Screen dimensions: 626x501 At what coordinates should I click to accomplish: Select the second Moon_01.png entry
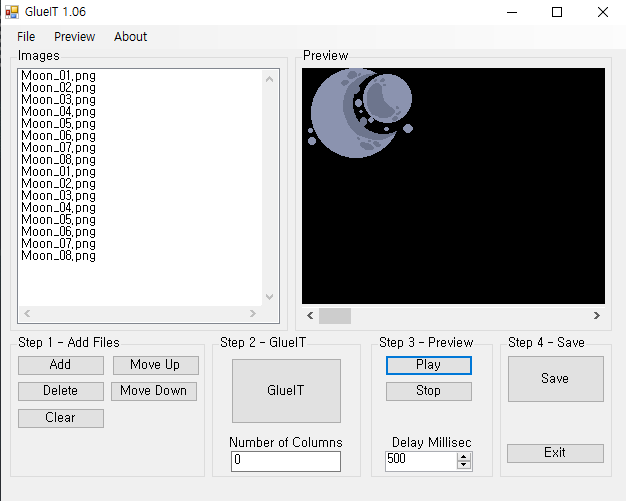pyautogui.click(x=58, y=171)
